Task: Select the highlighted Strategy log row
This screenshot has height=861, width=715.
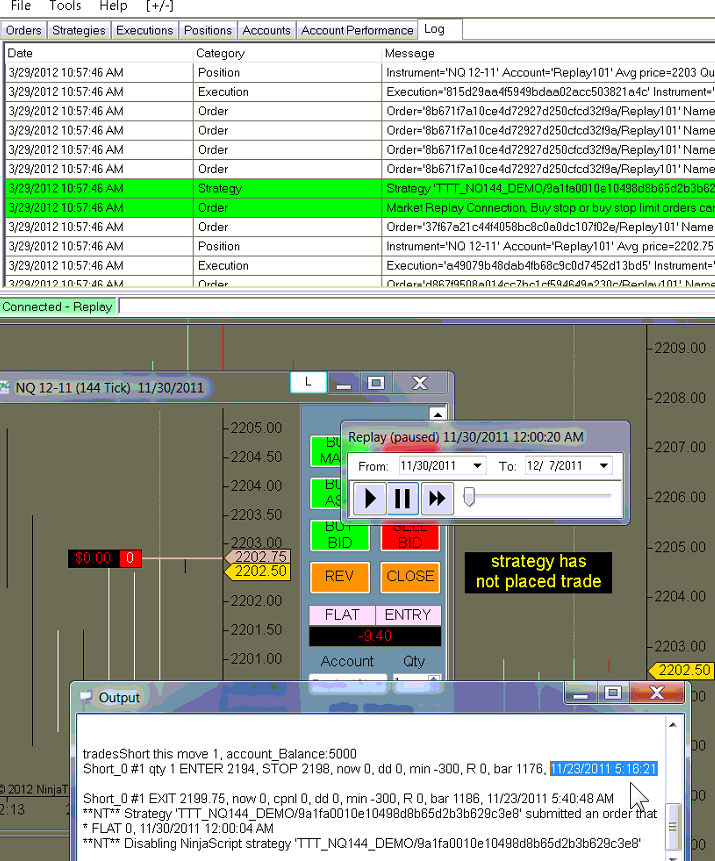Action: (x=360, y=188)
